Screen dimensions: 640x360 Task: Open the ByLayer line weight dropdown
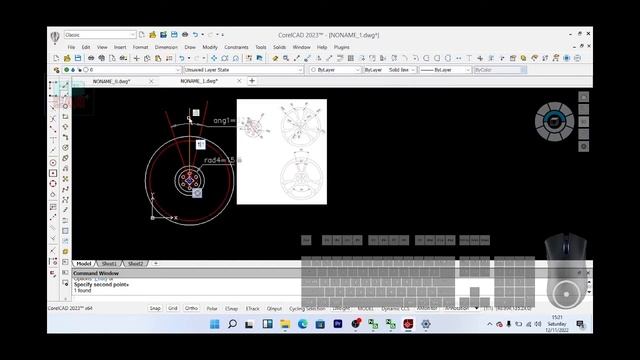pyautogui.click(x=445, y=70)
